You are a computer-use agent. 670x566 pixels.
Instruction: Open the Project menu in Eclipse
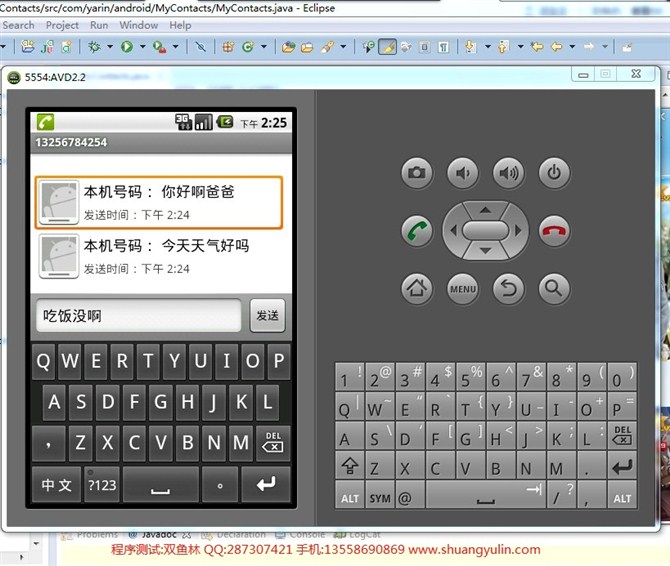point(62,25)
